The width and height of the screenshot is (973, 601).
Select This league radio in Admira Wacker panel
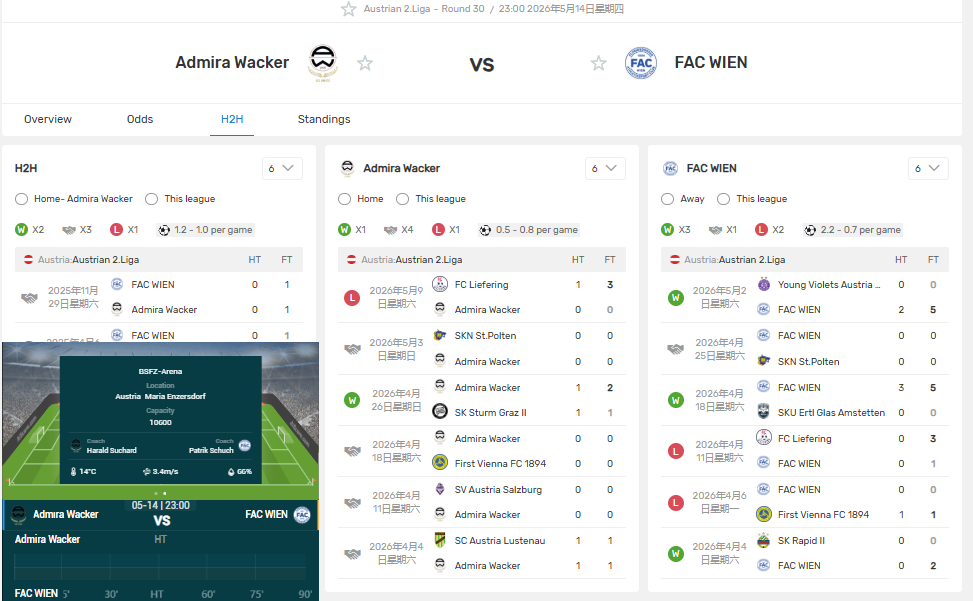point(403,199)
